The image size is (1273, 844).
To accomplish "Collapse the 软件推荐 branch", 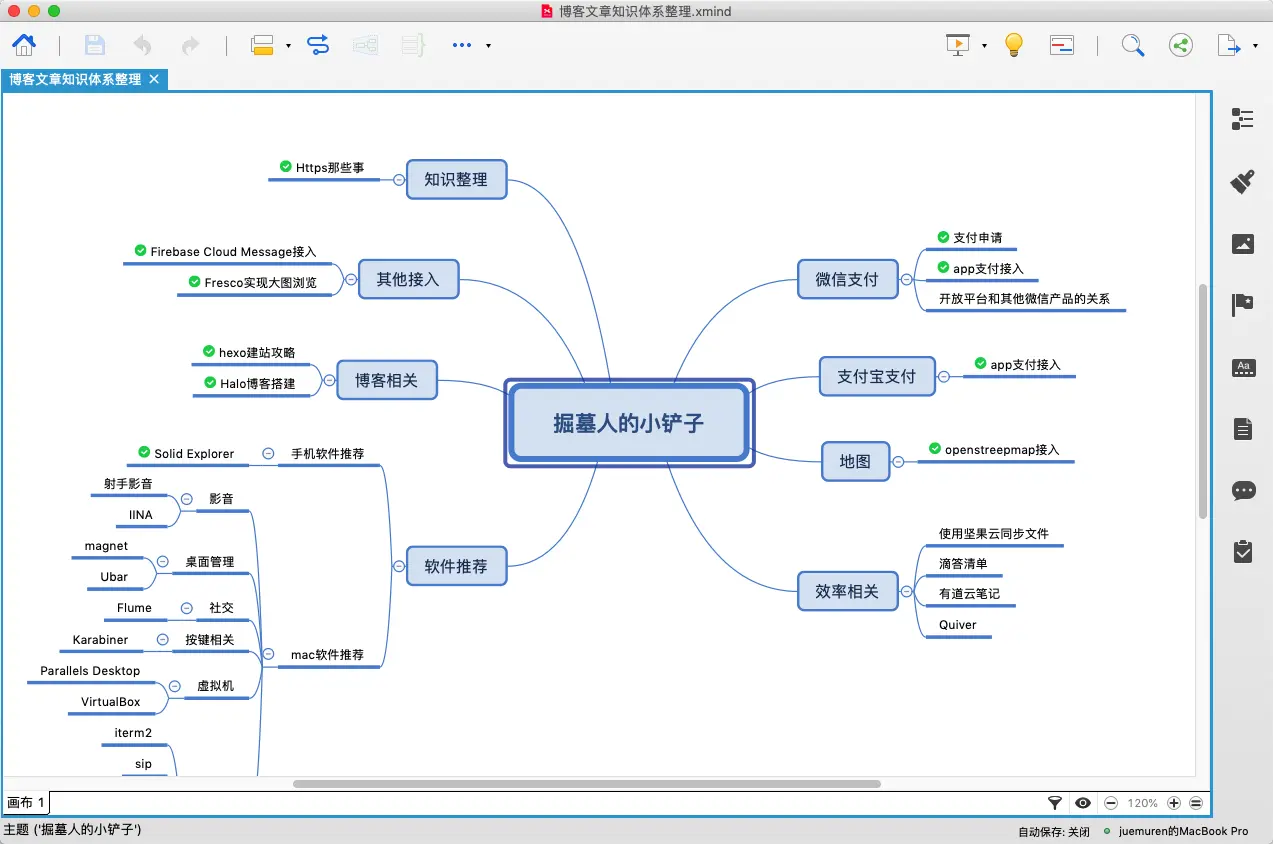I will [x=399, y=566].
